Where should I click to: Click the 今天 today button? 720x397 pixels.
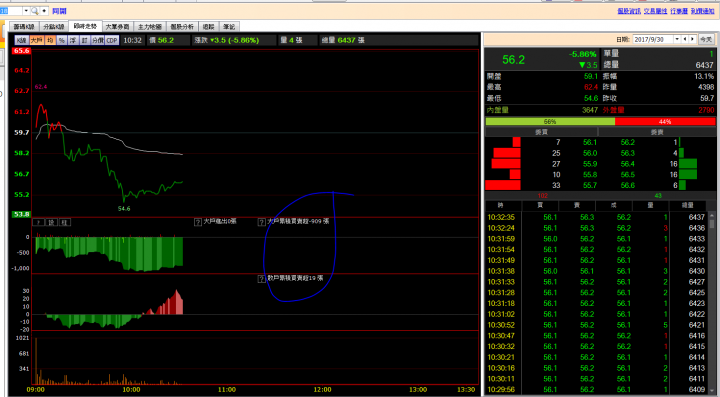click(x=706, y=39)
